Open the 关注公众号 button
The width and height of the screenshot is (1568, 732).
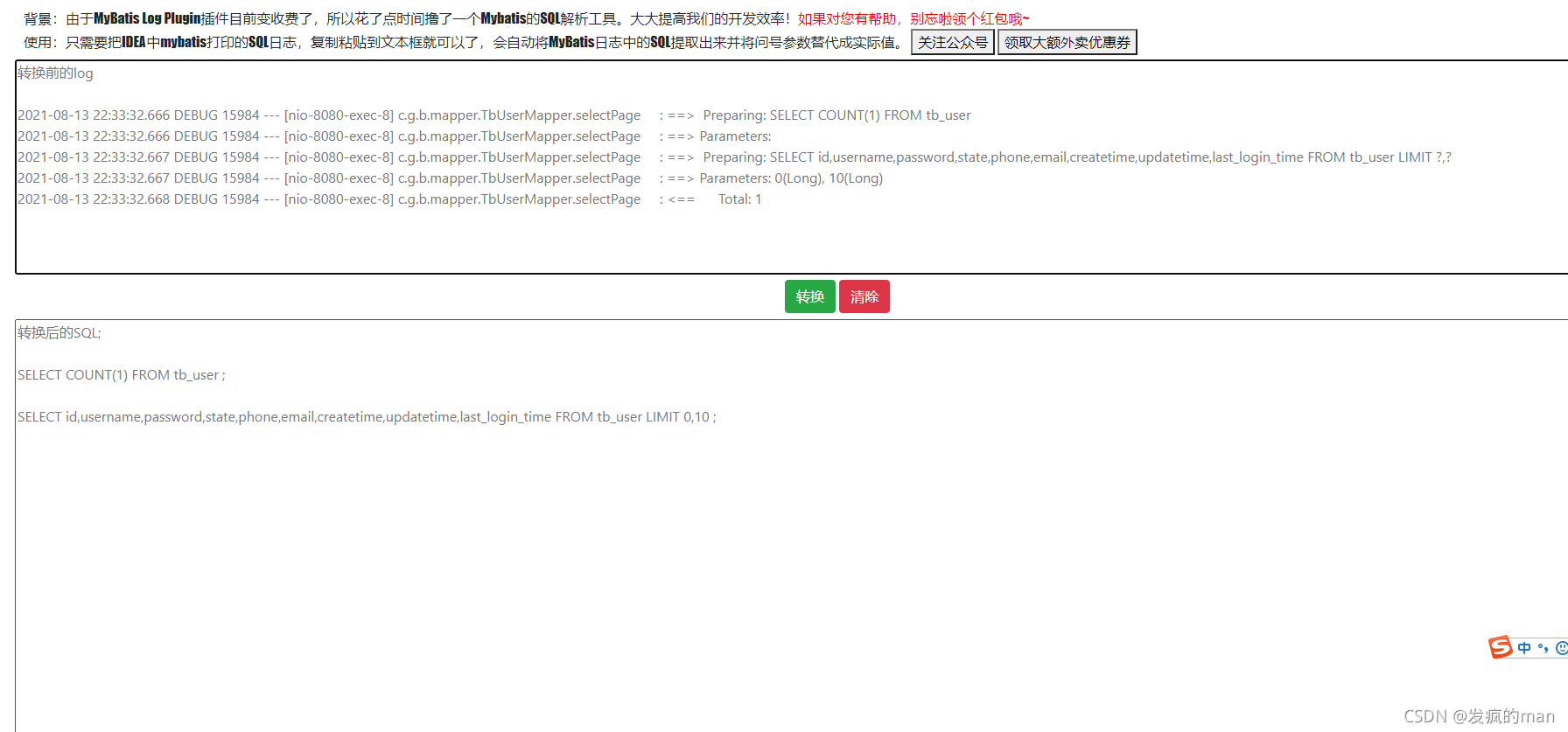point(953,42)
